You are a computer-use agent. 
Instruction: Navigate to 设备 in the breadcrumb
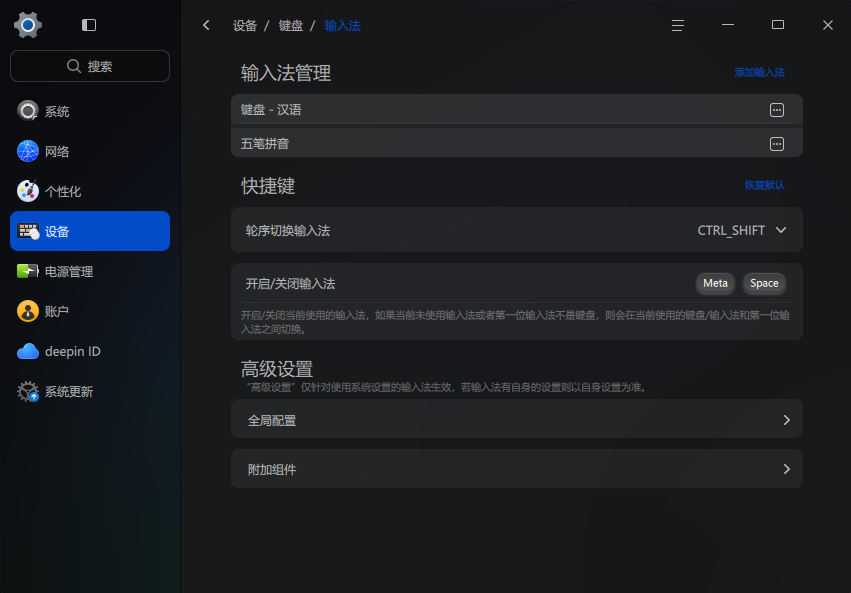tap(245, 25)
